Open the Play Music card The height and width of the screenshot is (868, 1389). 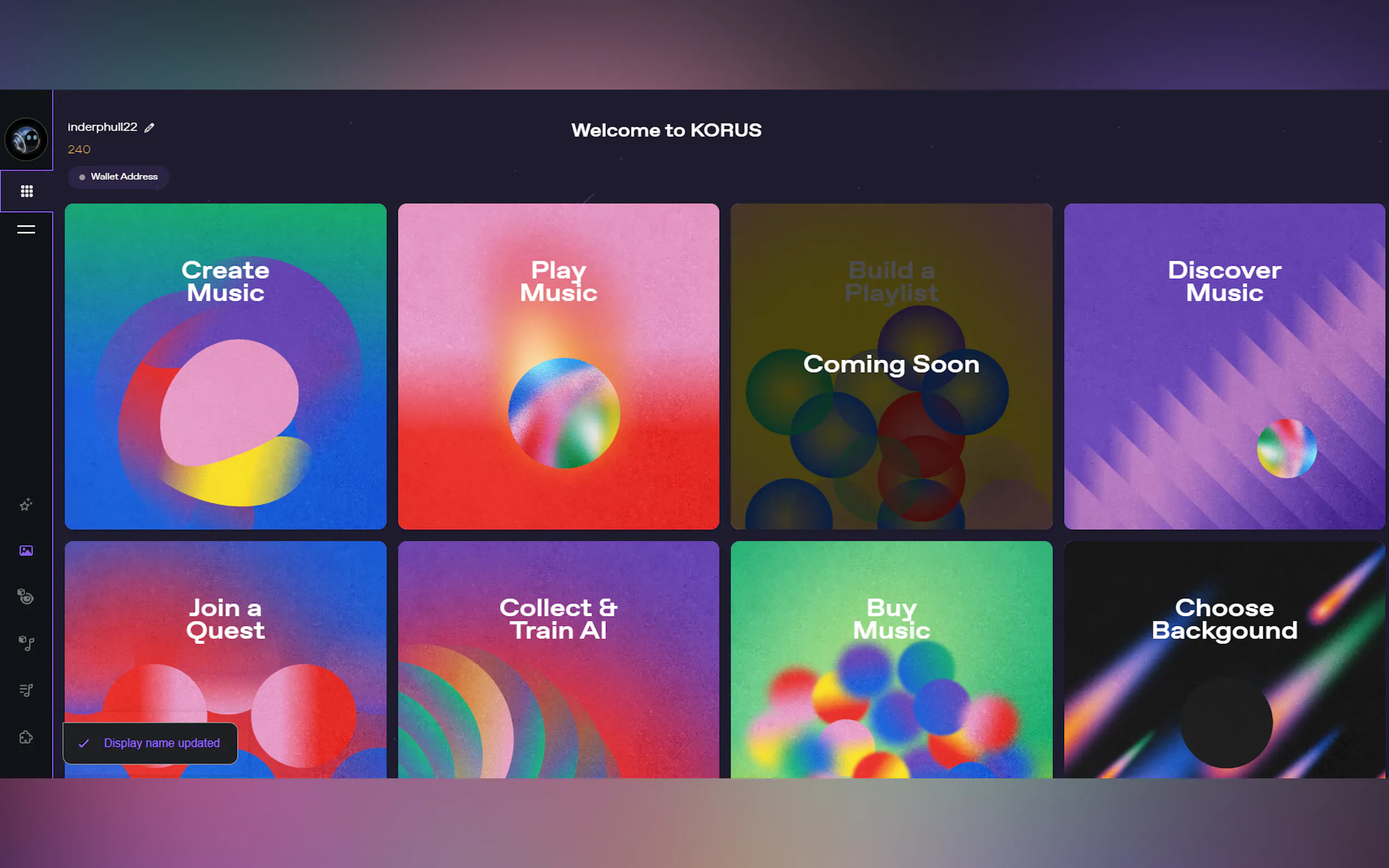pos(558,366)
